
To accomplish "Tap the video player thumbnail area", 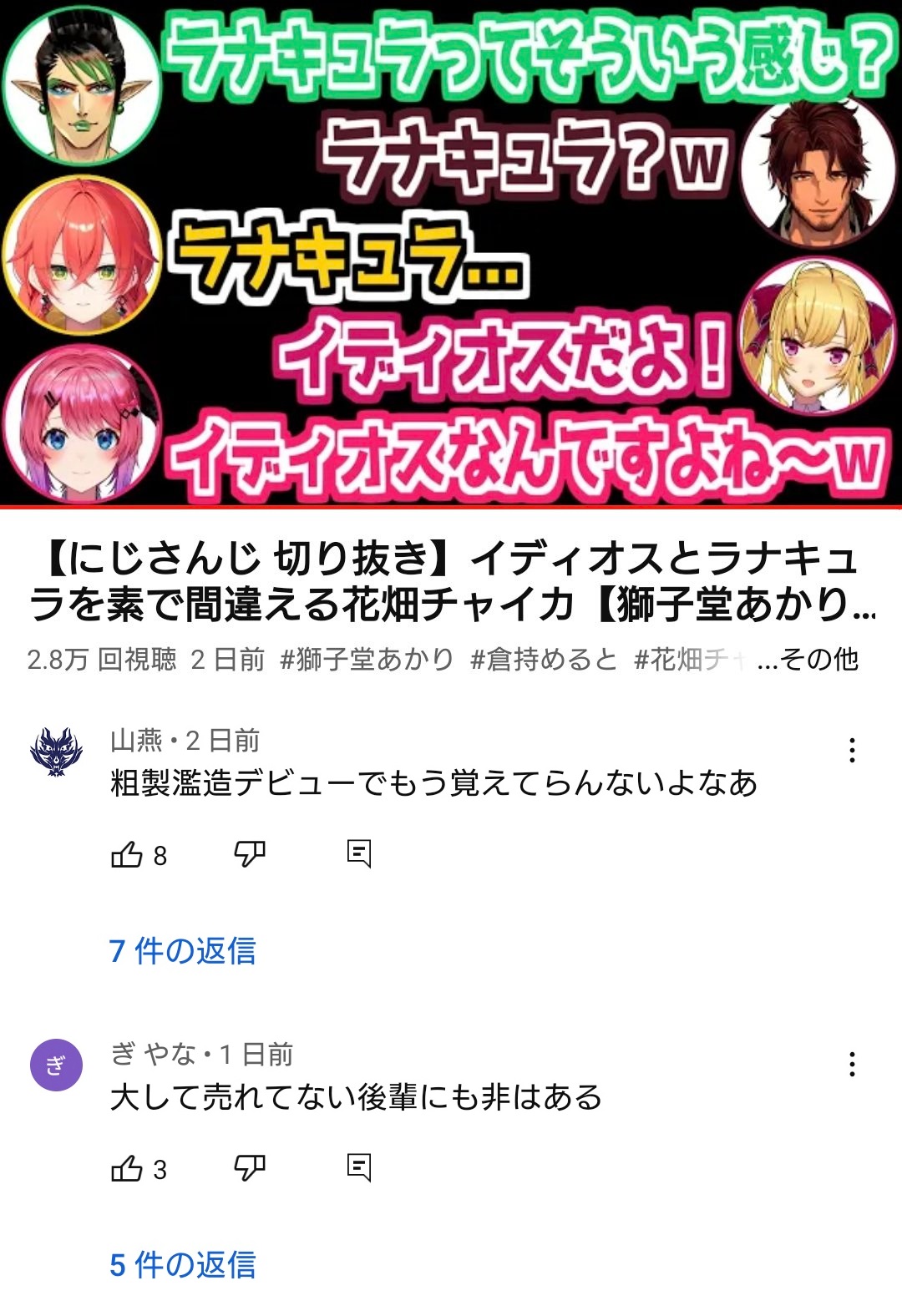I will pos(451,252).
